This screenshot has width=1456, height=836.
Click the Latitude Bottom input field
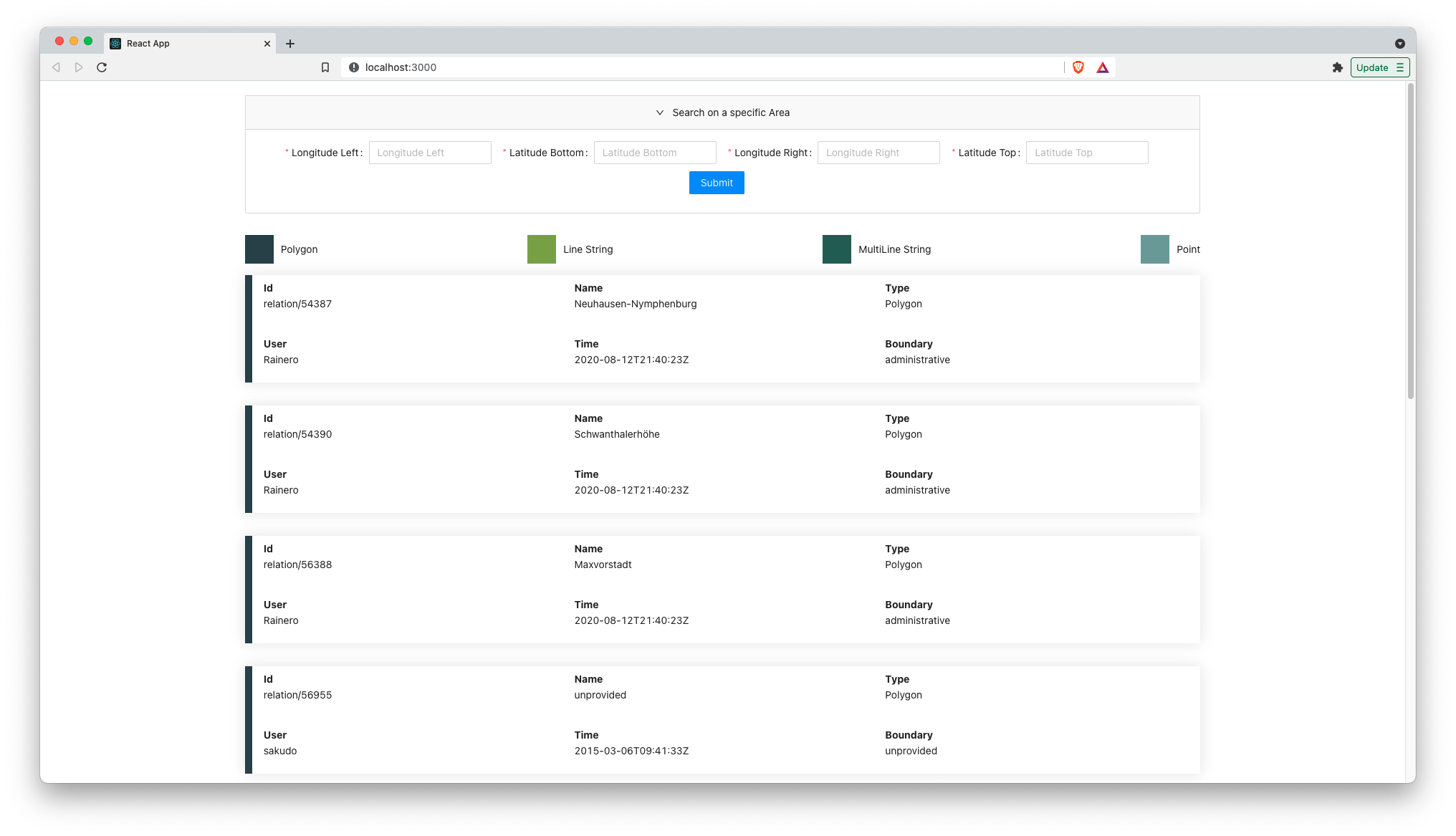tap(654, 152)
